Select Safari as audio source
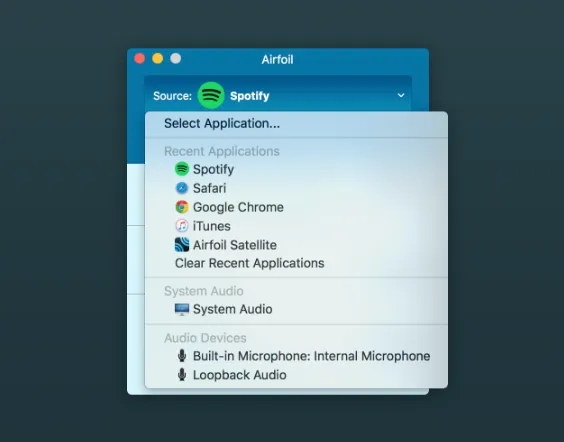The width and height of the screenshot is (564, 442). pos(296,188)
